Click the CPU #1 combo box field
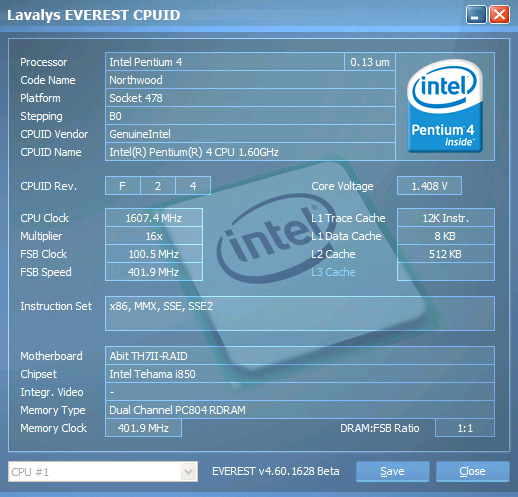This screenshot has height=497, width=518. [x=103, y=472]
